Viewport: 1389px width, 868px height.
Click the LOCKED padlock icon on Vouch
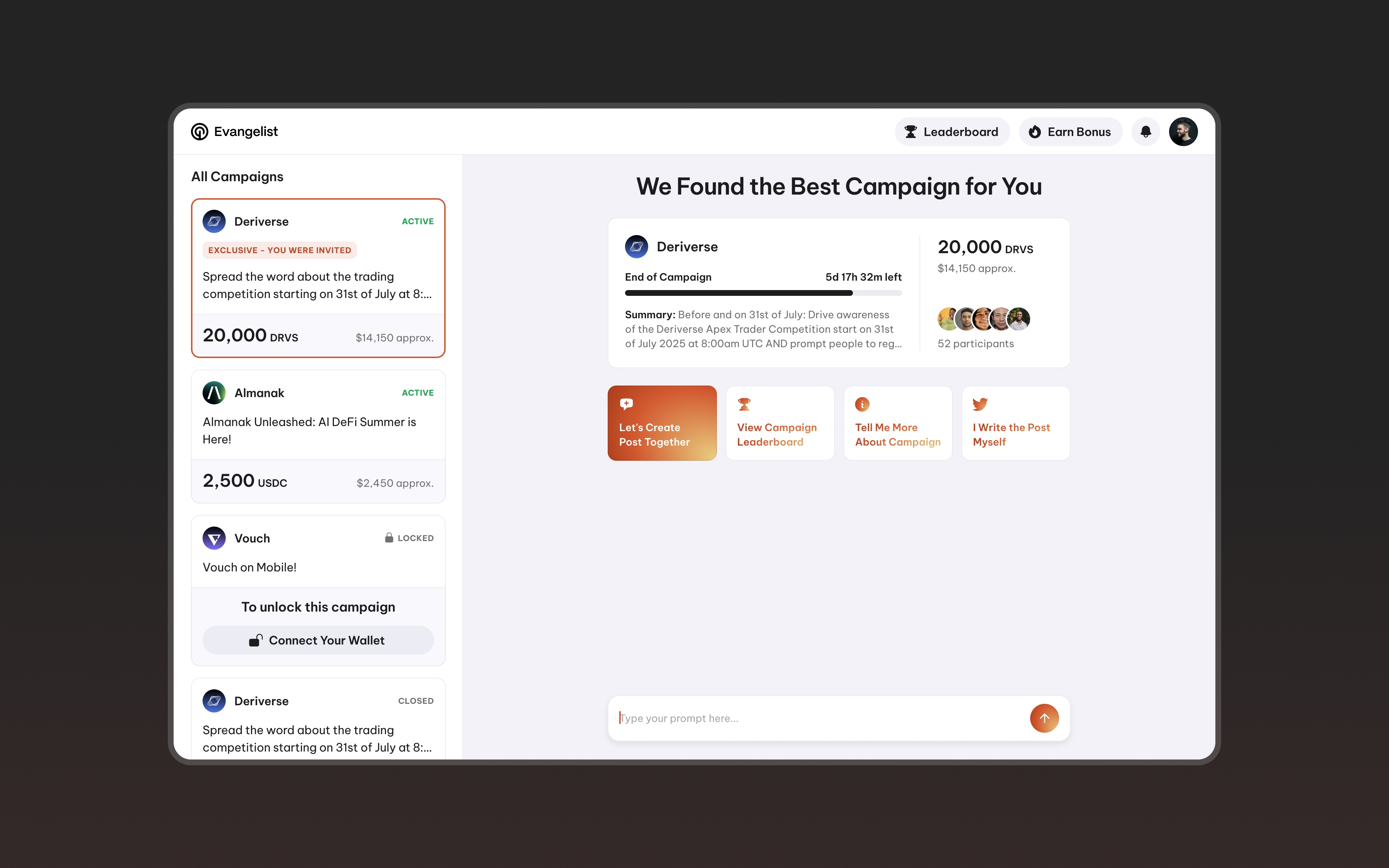pyautogui.click(x=388, y=537)
